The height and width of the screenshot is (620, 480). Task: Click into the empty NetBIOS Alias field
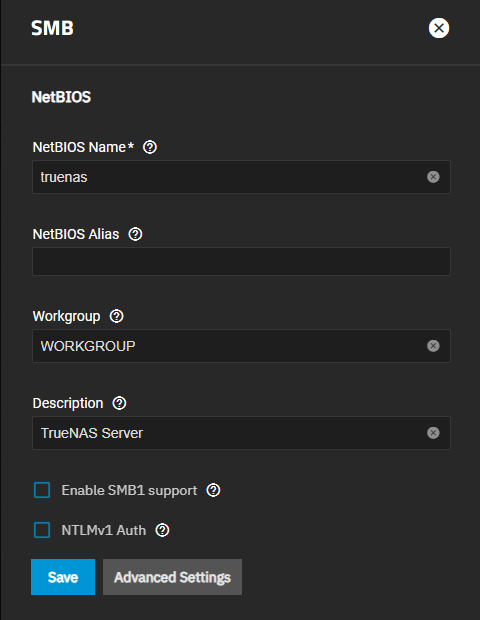[x=241, y=261]
